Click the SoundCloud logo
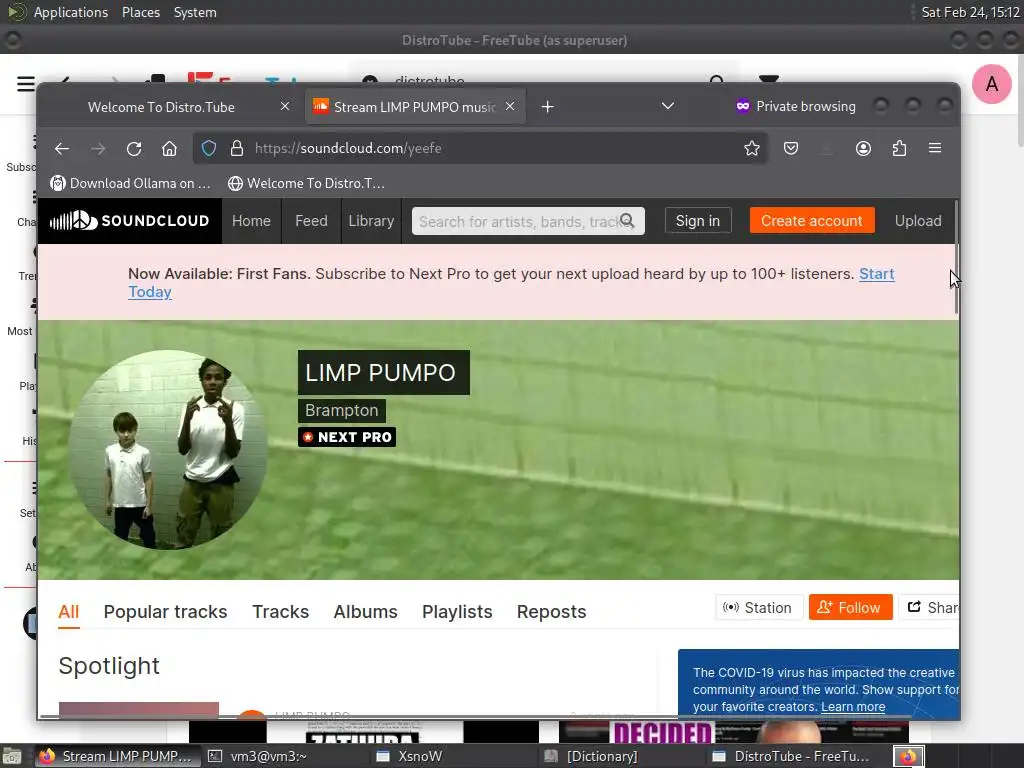This screenshot has width=1024, height=768. click(x=129, y=221)
